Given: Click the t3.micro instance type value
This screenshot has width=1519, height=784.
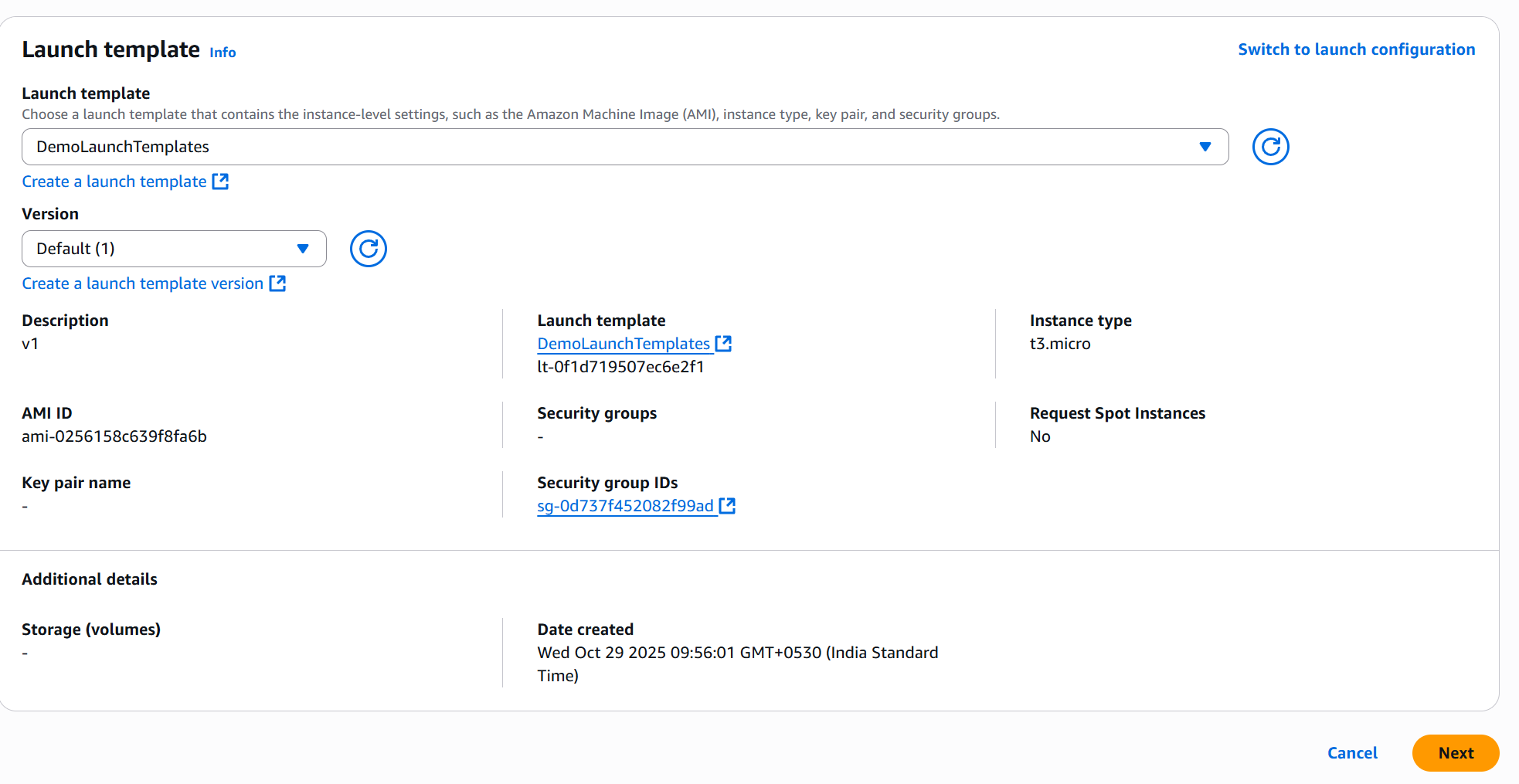Looking at the screenshot, I should 1059,344.
